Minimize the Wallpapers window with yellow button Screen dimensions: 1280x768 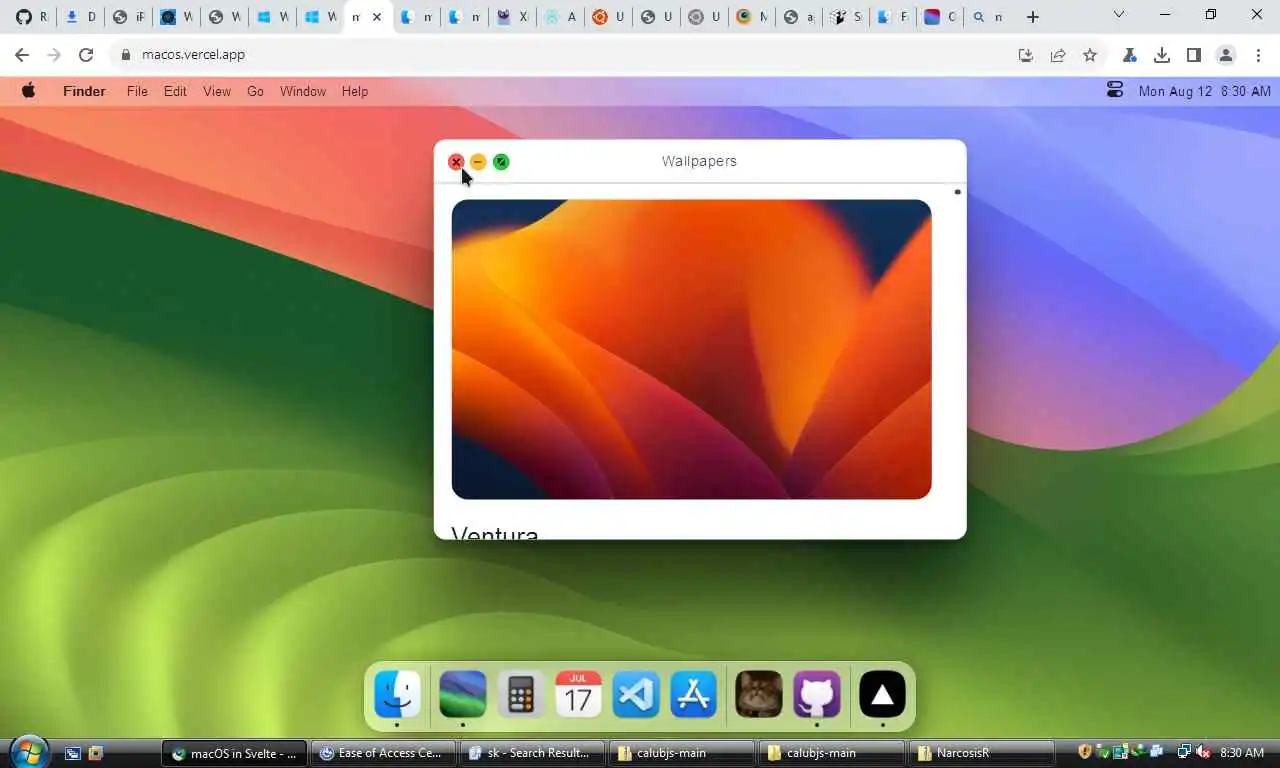pyautogui.click(x=478, y=162)
